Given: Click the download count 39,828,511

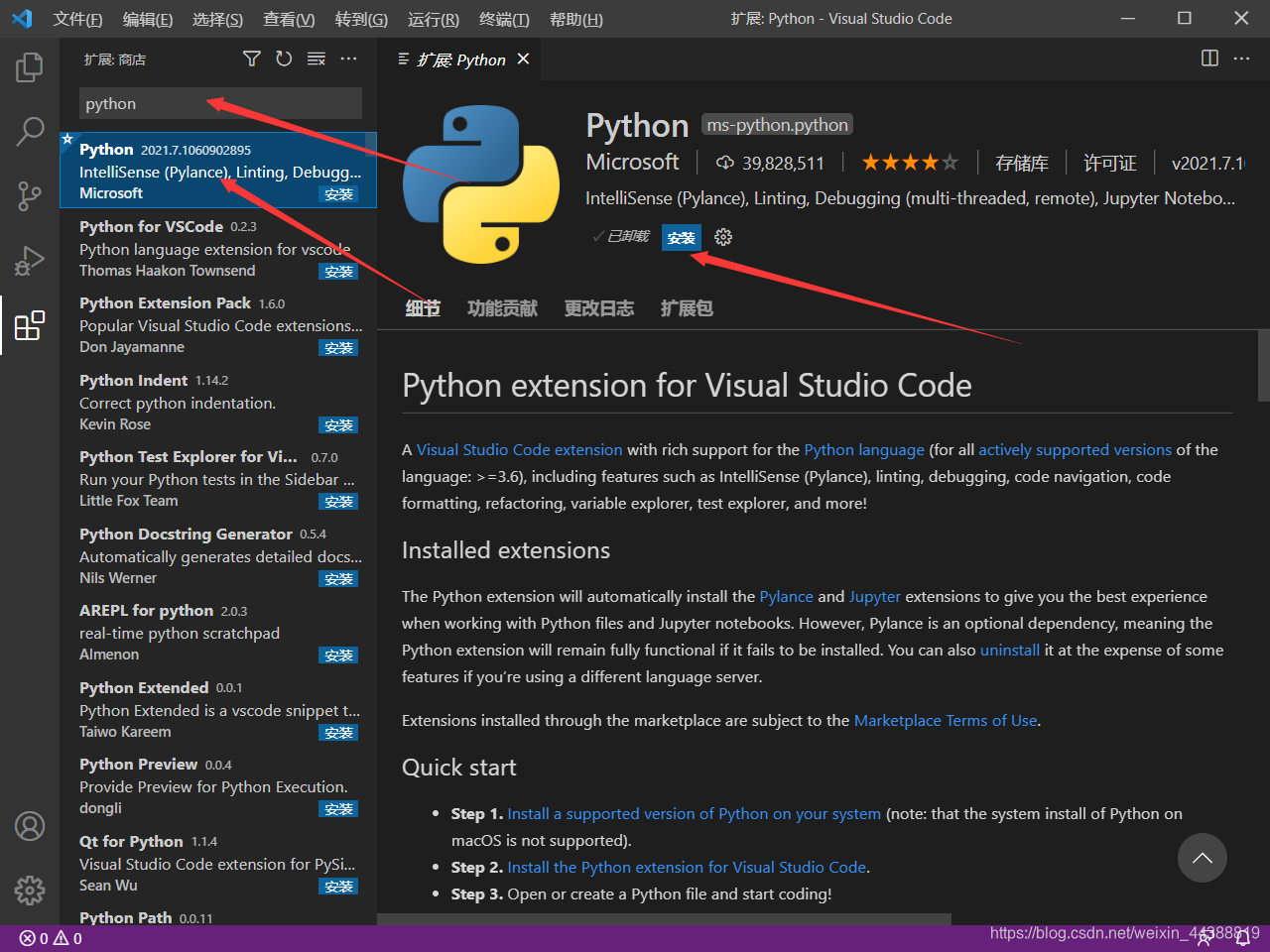Looking at the screenshot, I should [770, 163].
